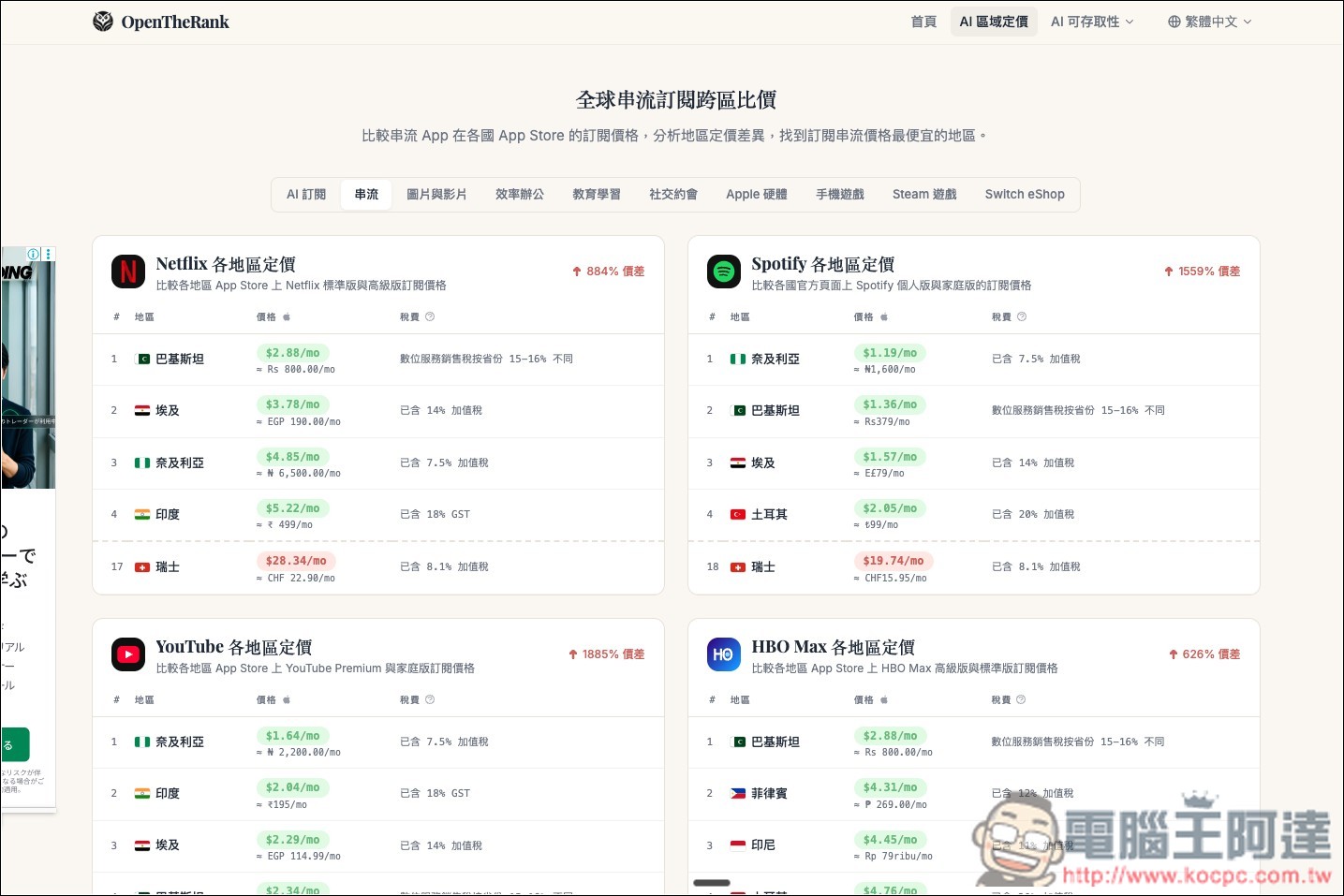Click the Netflix 價格 column header
The width and height of the screenshot is (1344, 896).
(266, 317)
